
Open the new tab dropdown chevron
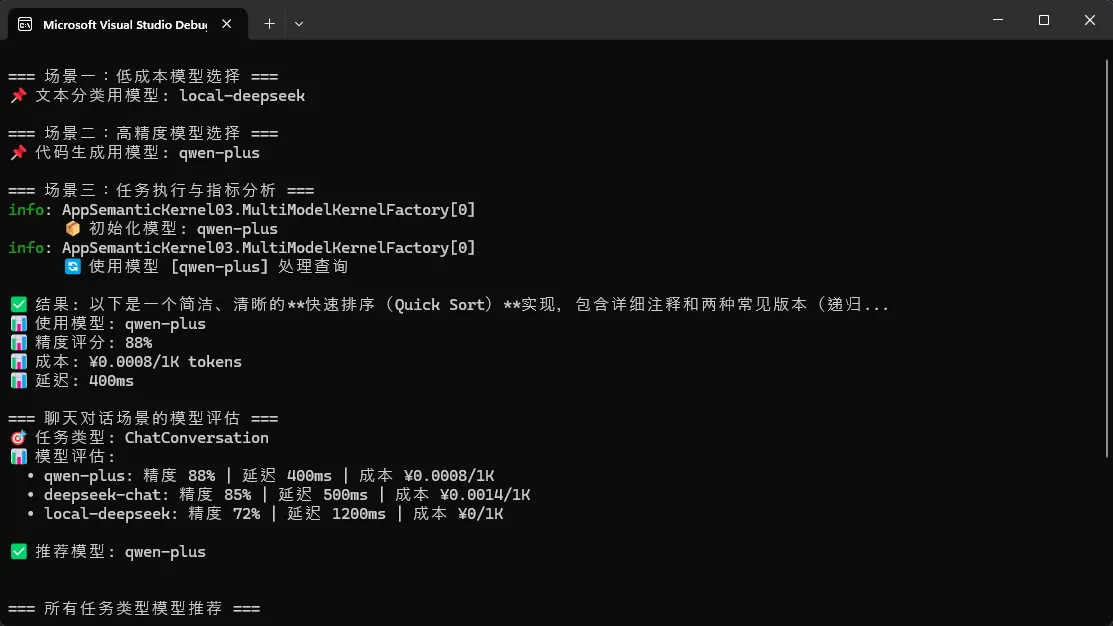coord(299,23)
